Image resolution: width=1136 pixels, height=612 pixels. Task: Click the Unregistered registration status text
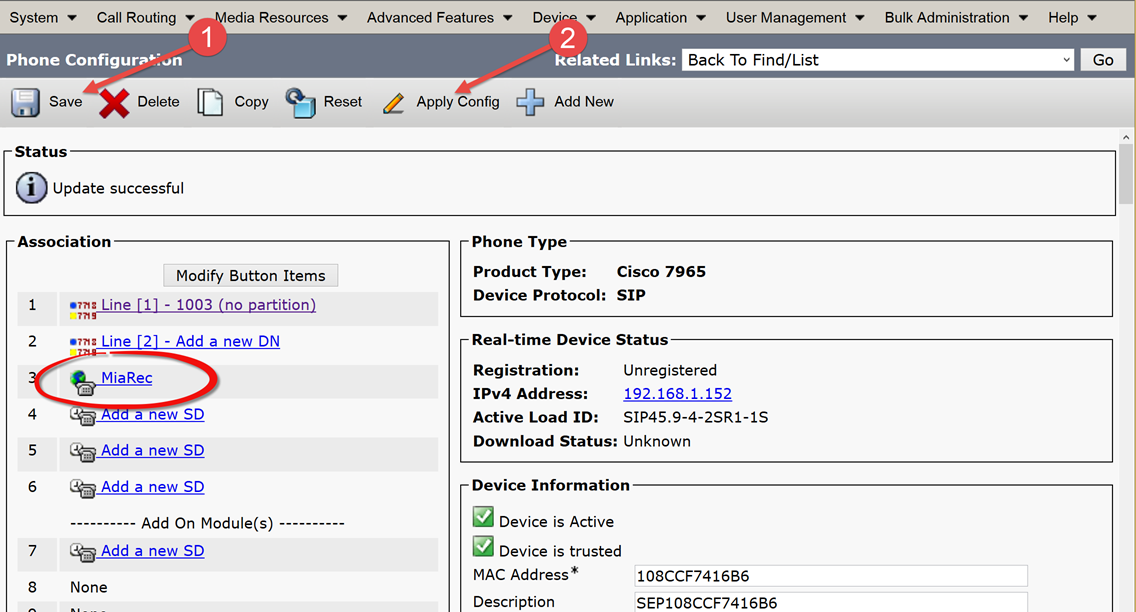(670, 370)
